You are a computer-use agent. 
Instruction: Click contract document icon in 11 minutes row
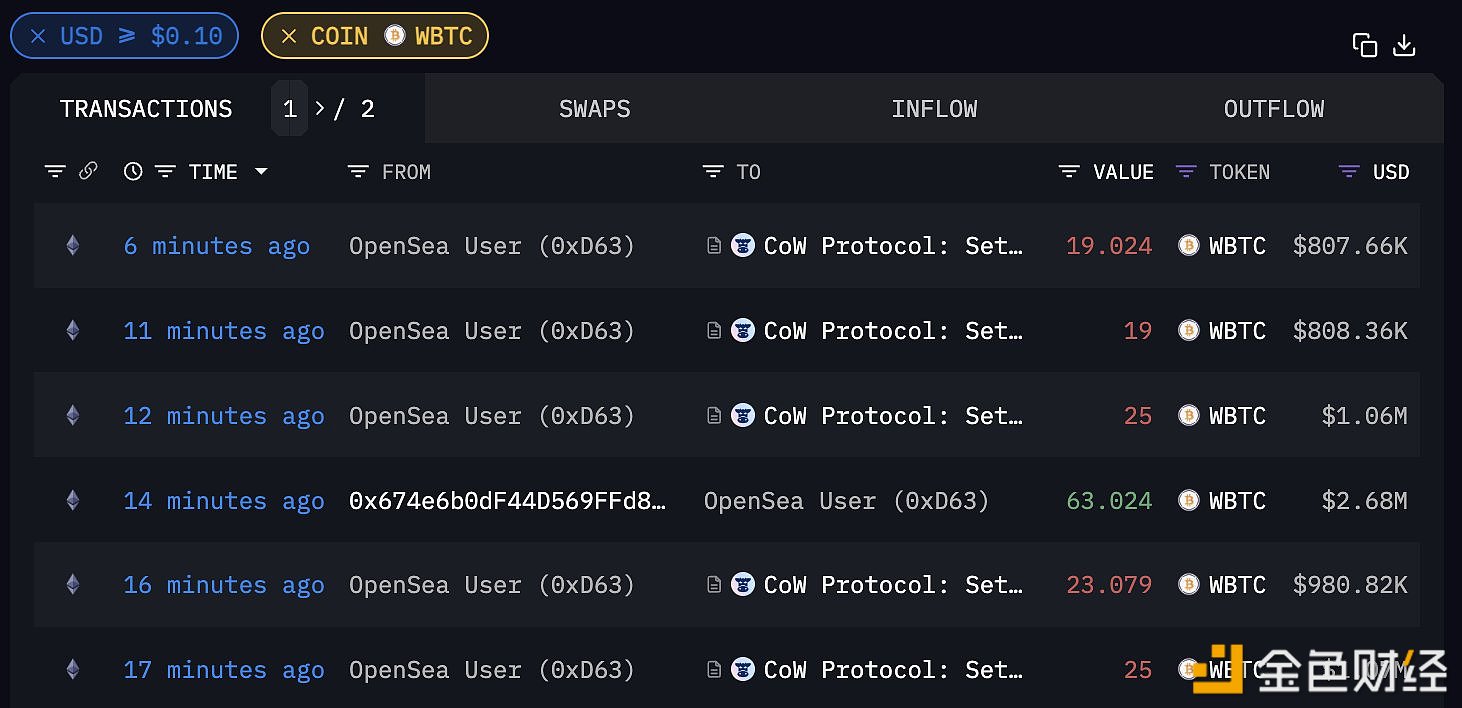click(x=714, y=331)
